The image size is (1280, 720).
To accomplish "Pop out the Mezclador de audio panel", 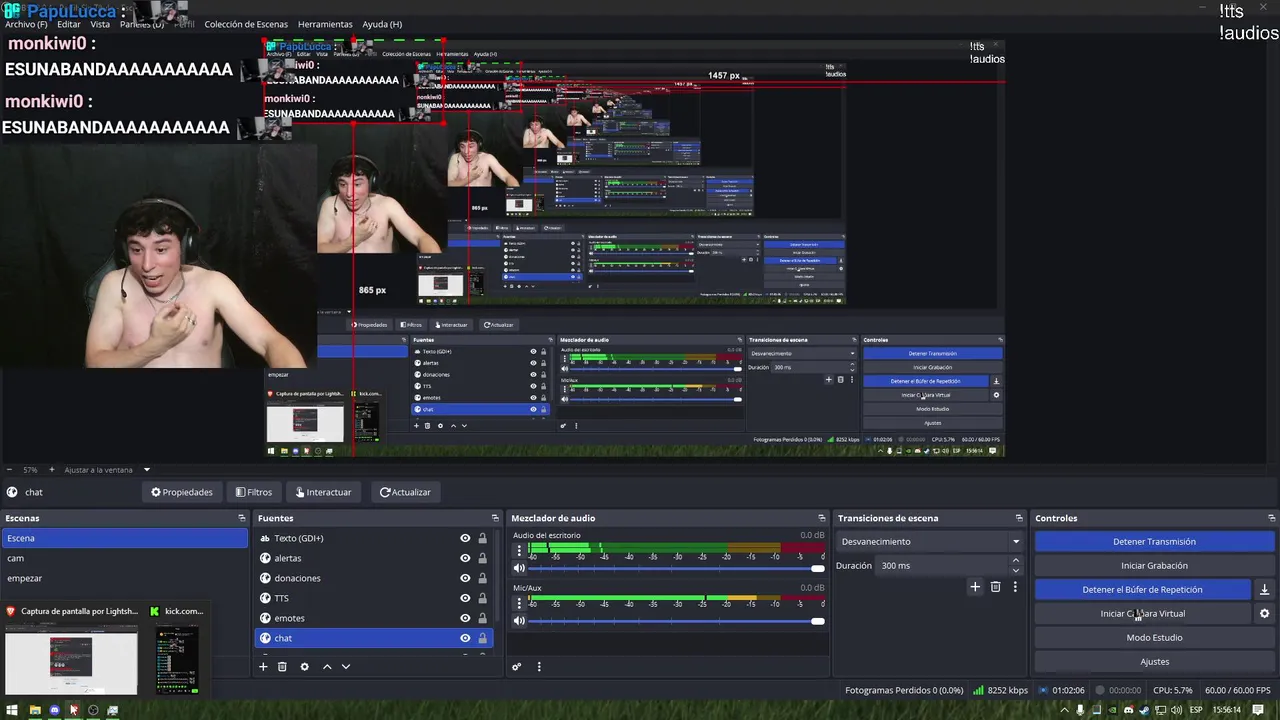I will coord(822,518).
